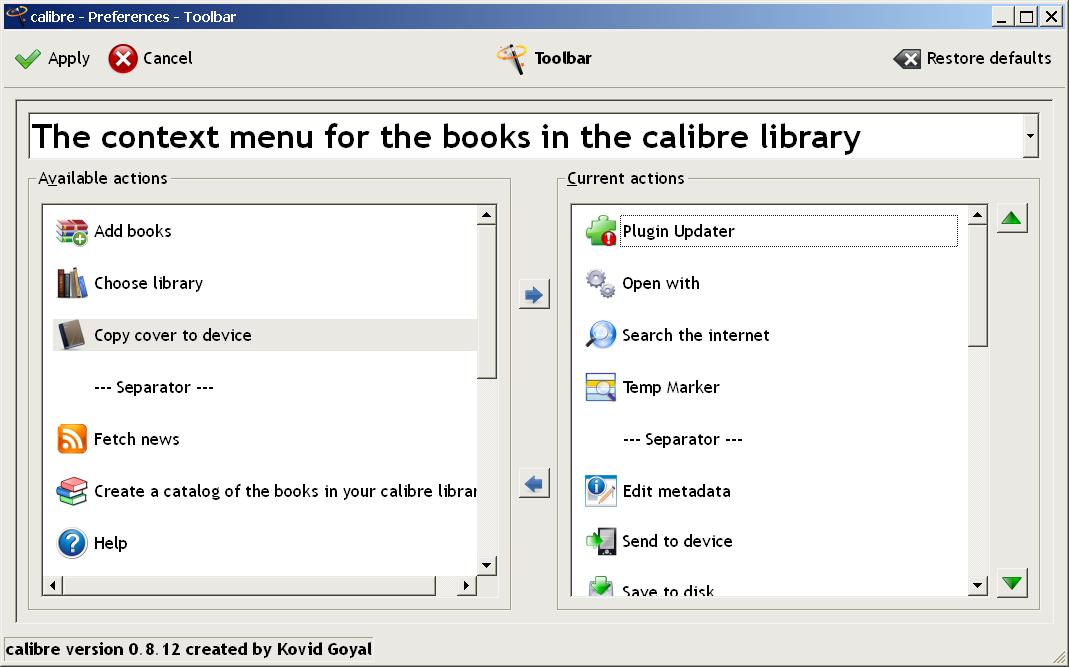Viewport: 1069px width, 667px height.
Task: Click the Copy cover to device icon
Action: pyautogui.click(x=72, y=335)
